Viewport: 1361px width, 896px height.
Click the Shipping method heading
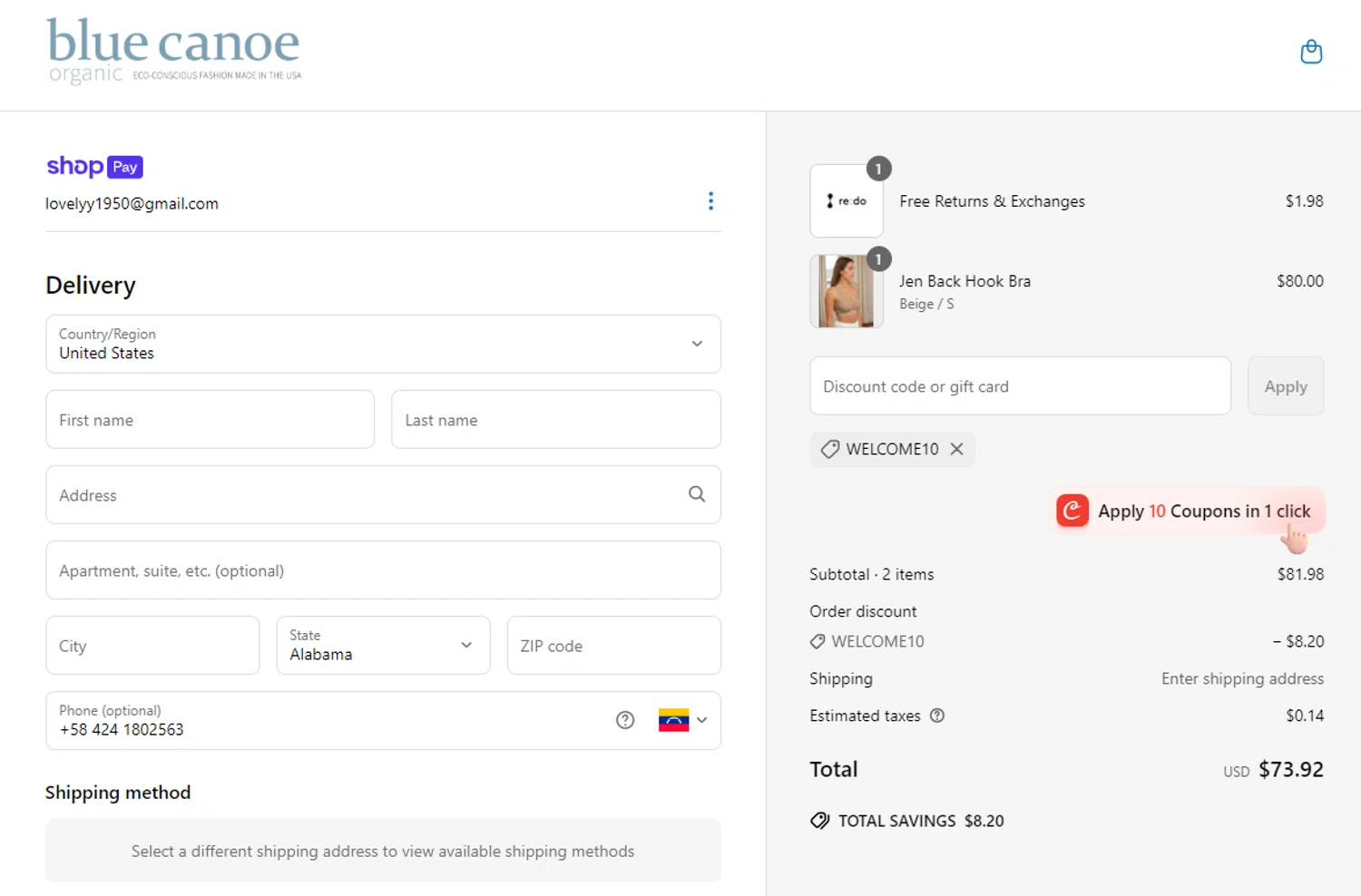point(118,793)
